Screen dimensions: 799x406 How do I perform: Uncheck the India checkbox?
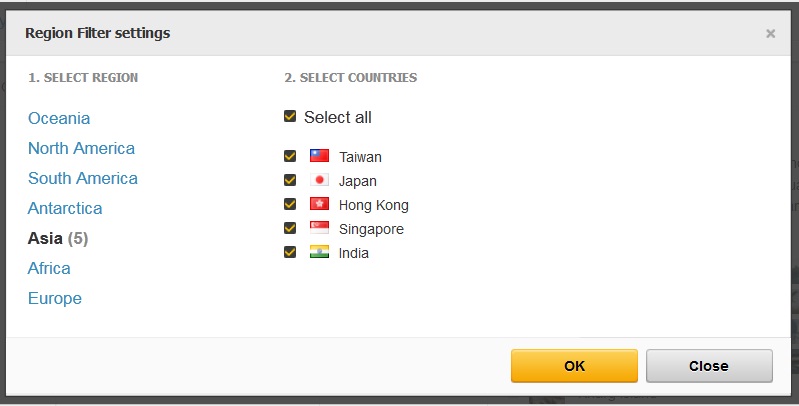click(x=290, y=252)
